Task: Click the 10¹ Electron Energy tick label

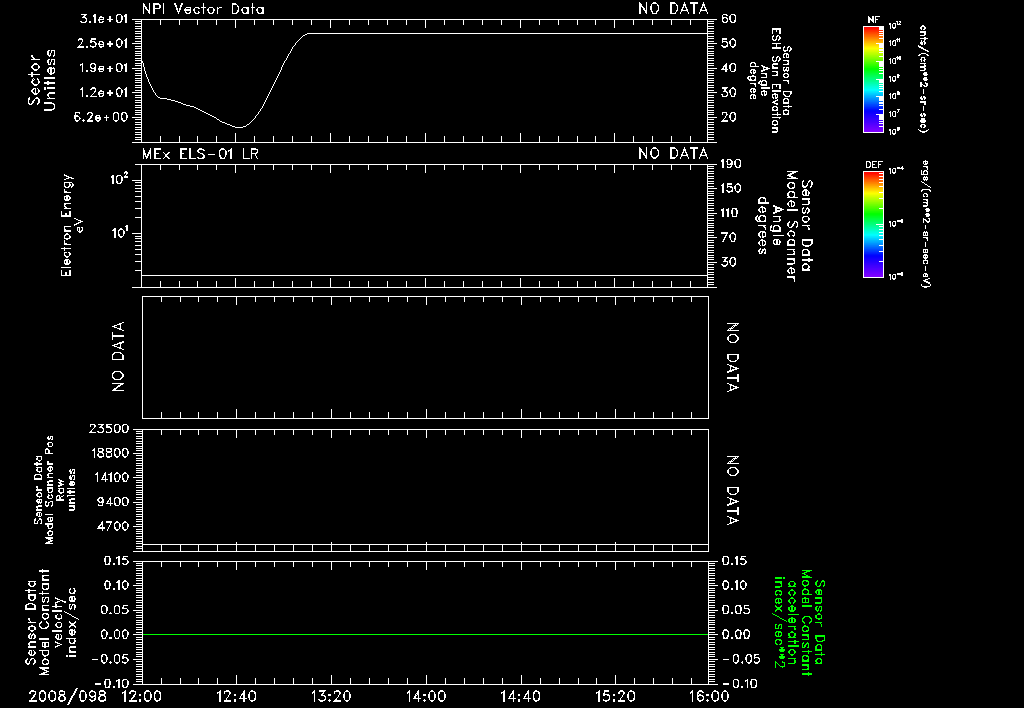Action: tap(120, 232)
